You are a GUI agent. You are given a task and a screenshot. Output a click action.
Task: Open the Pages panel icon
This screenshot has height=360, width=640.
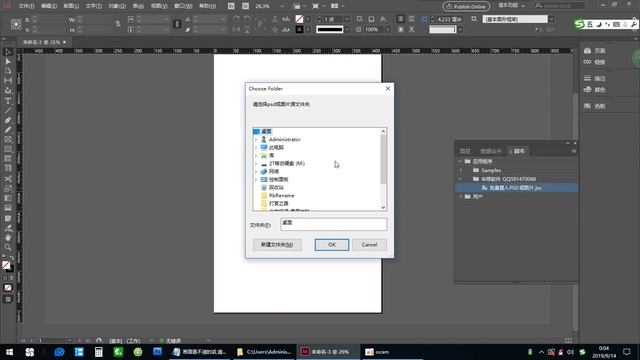[x=587, y=51]
